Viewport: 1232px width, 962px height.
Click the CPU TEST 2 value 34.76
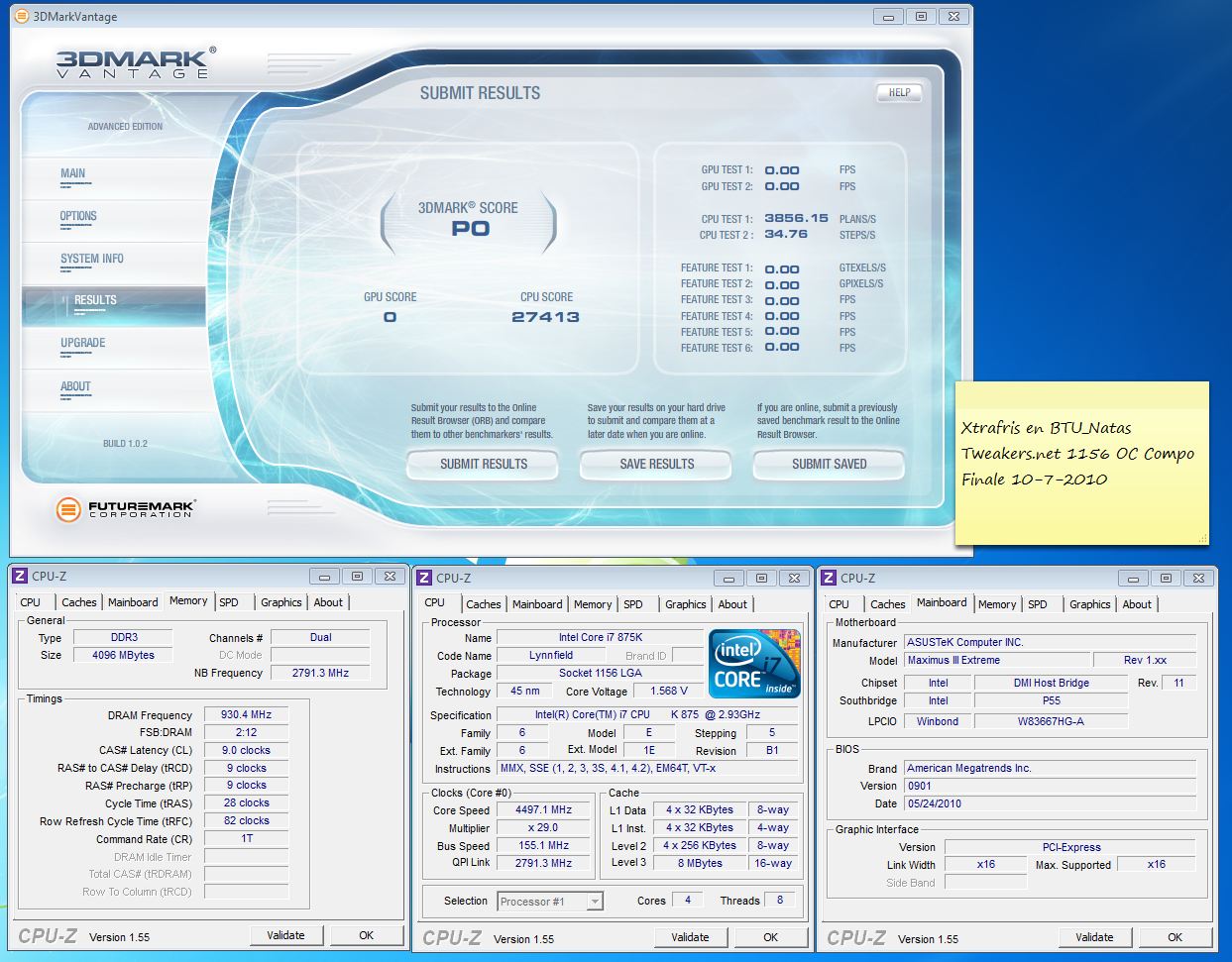(x=786, y=235)
